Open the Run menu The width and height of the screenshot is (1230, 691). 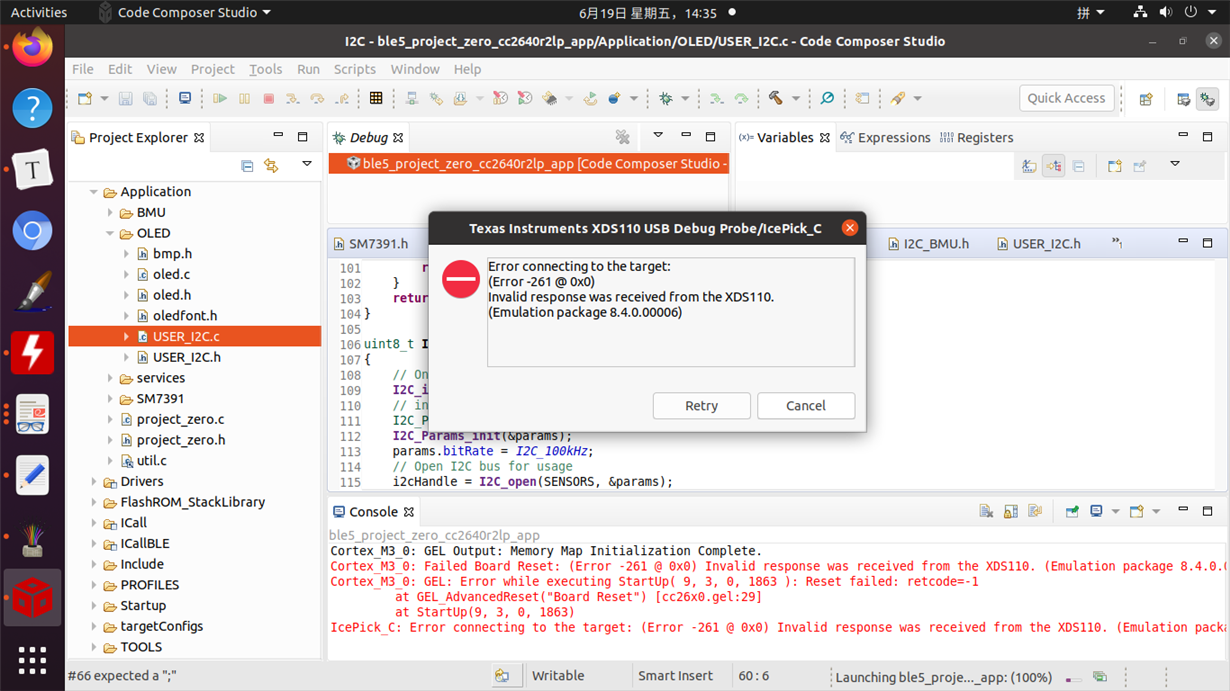308,69
